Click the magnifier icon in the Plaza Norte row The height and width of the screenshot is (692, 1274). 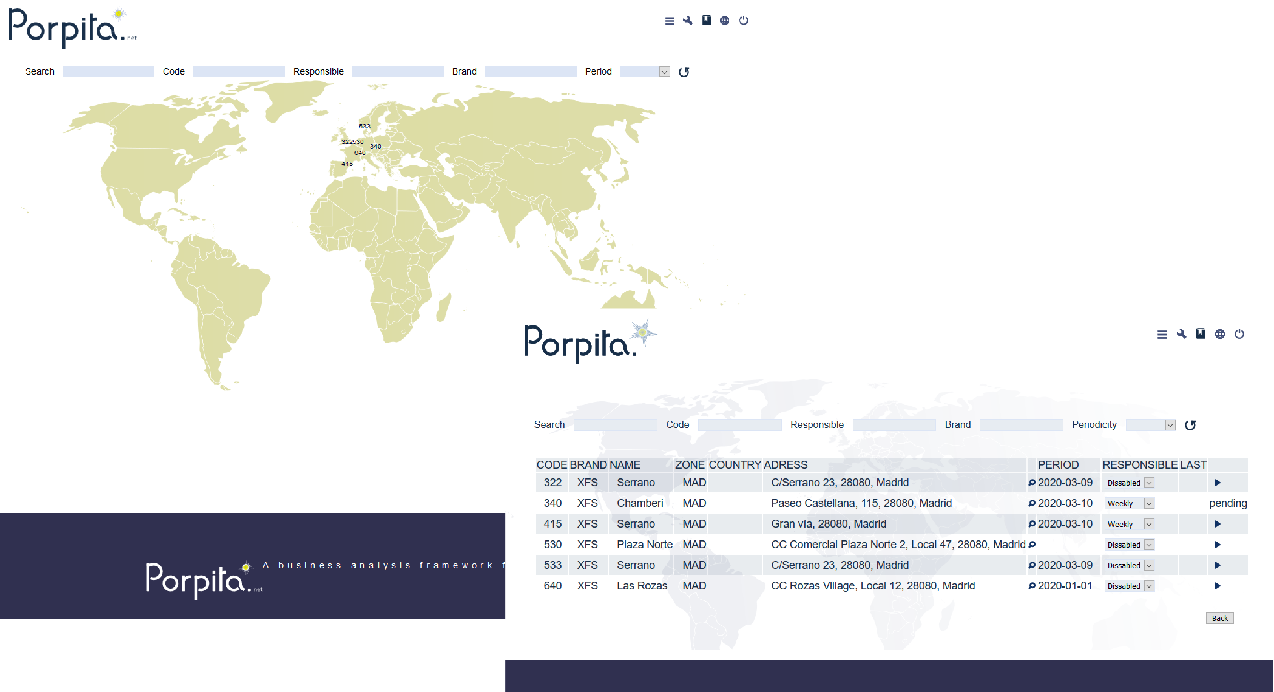(x=1032, y=545)
